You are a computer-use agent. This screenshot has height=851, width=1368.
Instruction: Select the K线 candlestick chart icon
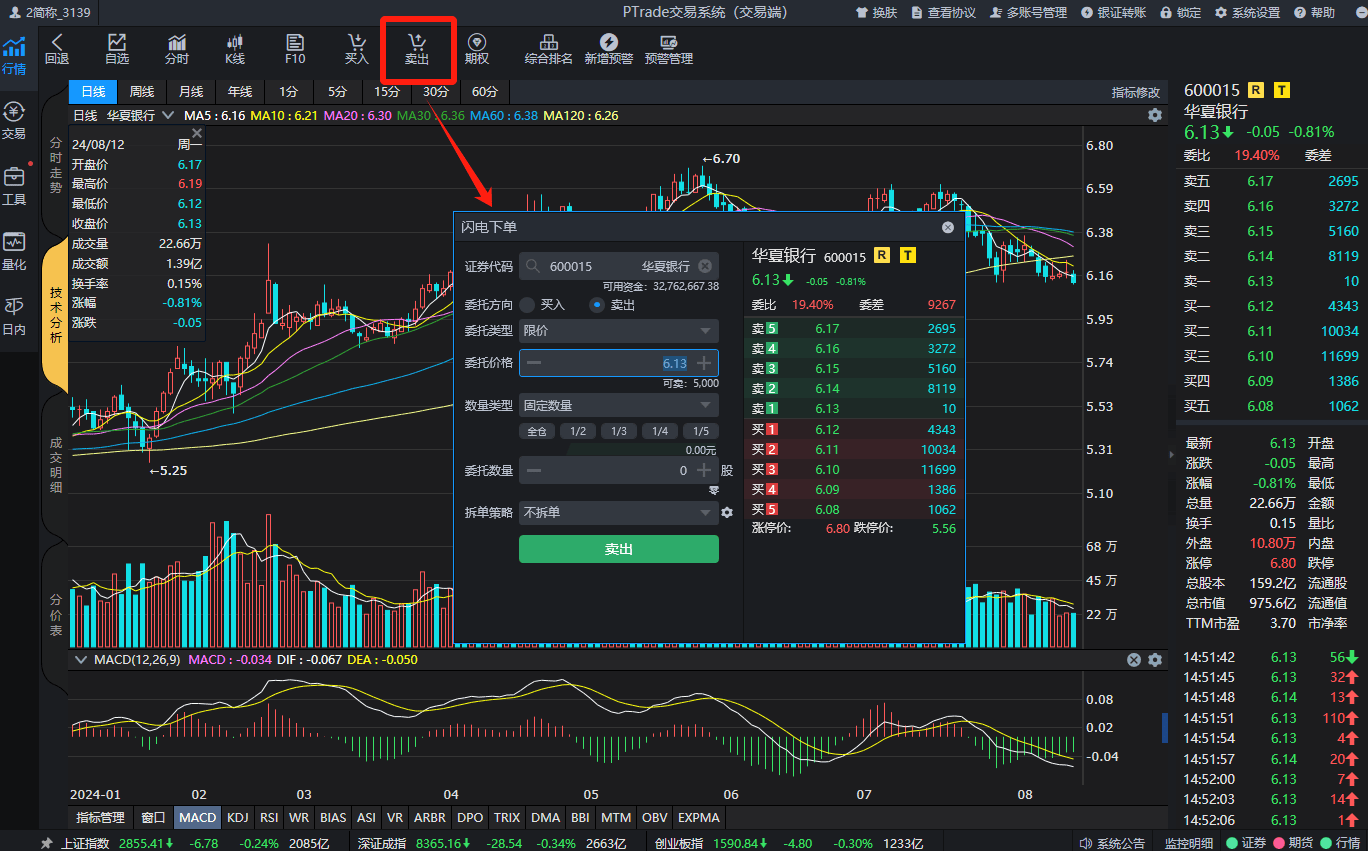[x=234, y=48]
